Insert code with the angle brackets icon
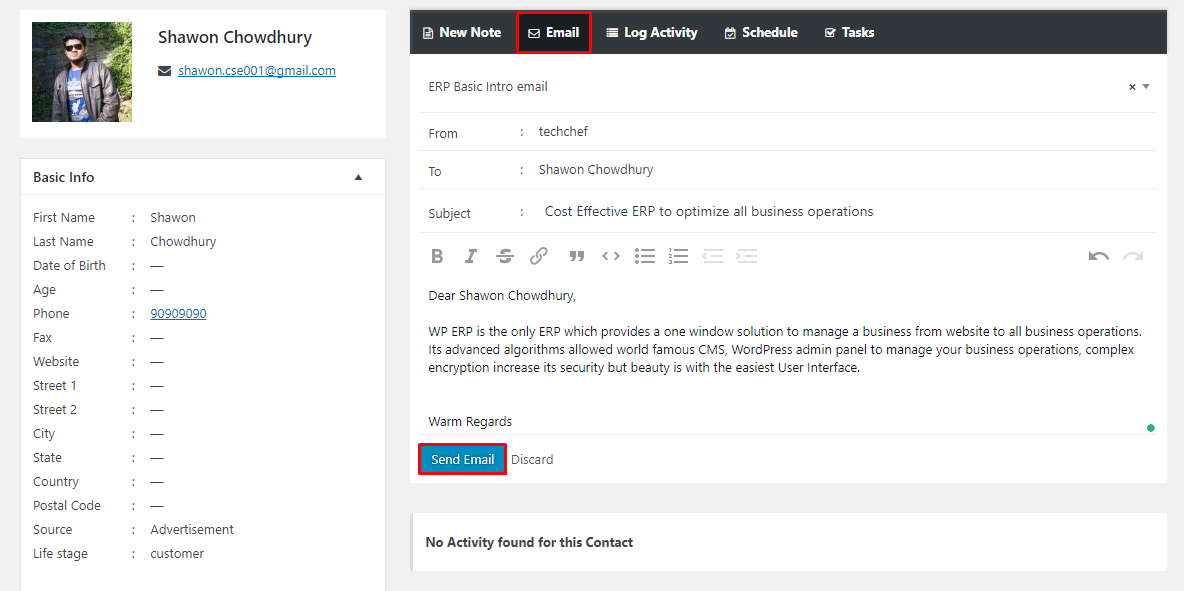 pos(611,256)
